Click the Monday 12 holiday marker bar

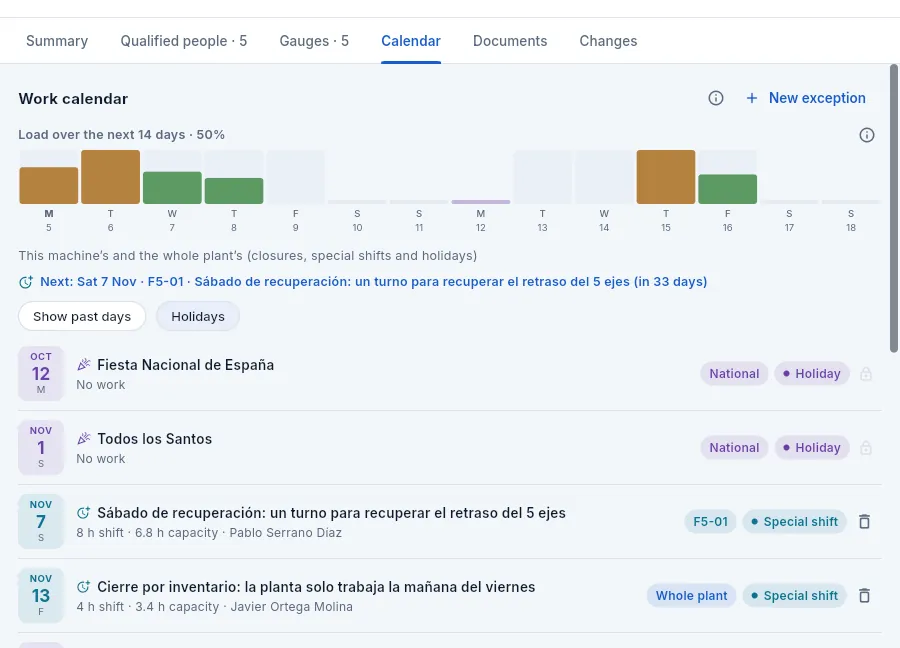tap(481, 202)
